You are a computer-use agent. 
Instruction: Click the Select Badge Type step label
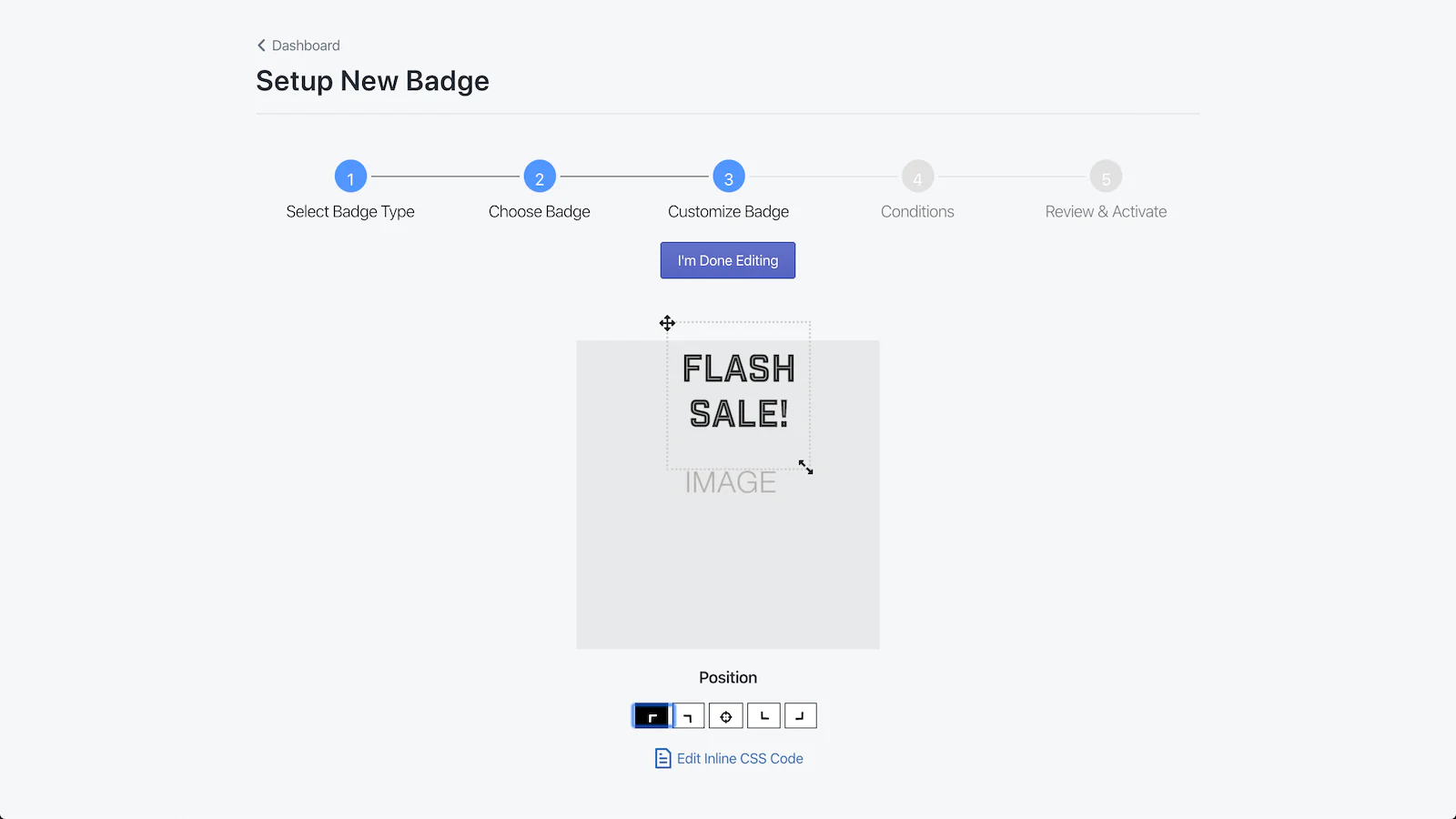point(350,211)
